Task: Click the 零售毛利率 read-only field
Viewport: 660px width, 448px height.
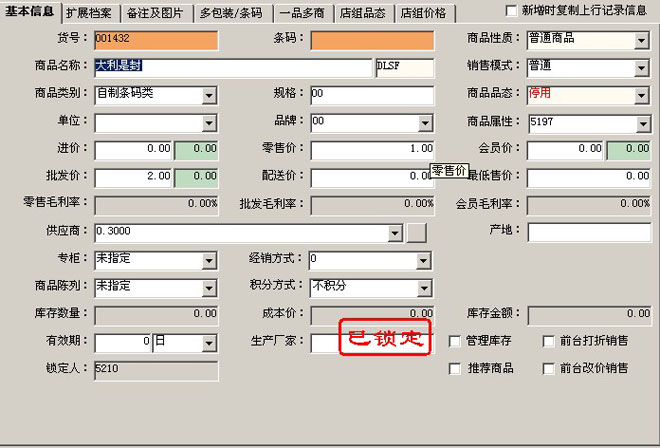Action: 156,205
